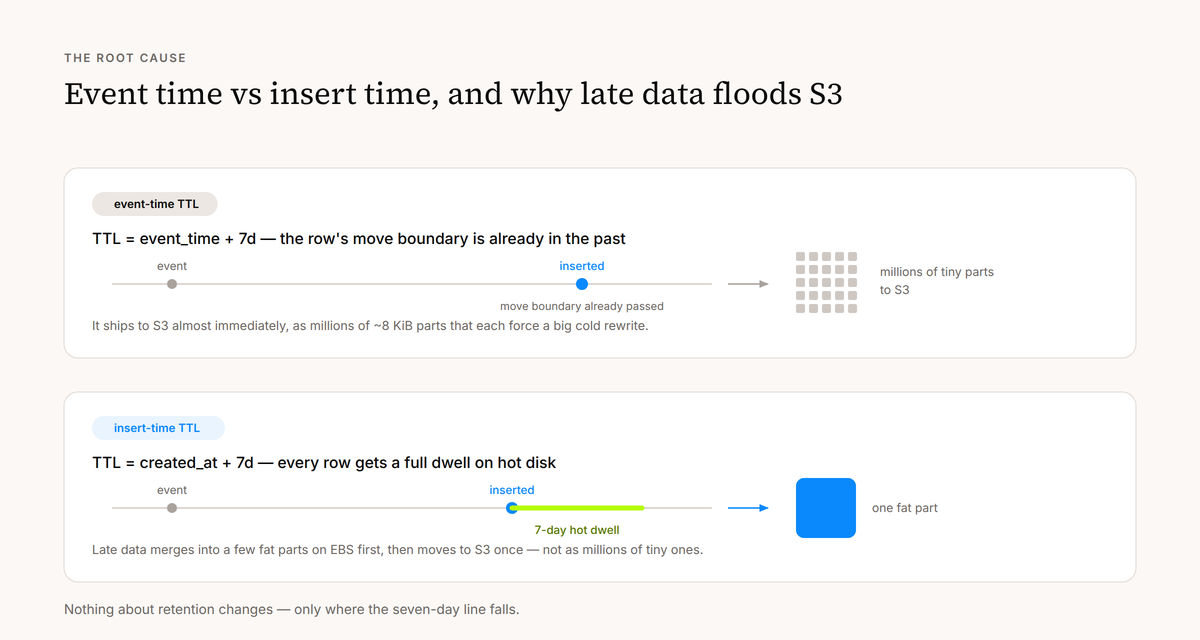Image resolution: width=1200 pixels, height=640 pixels.
Task: Click the gray event dot in event-time panel
Action: pos(172,284)
